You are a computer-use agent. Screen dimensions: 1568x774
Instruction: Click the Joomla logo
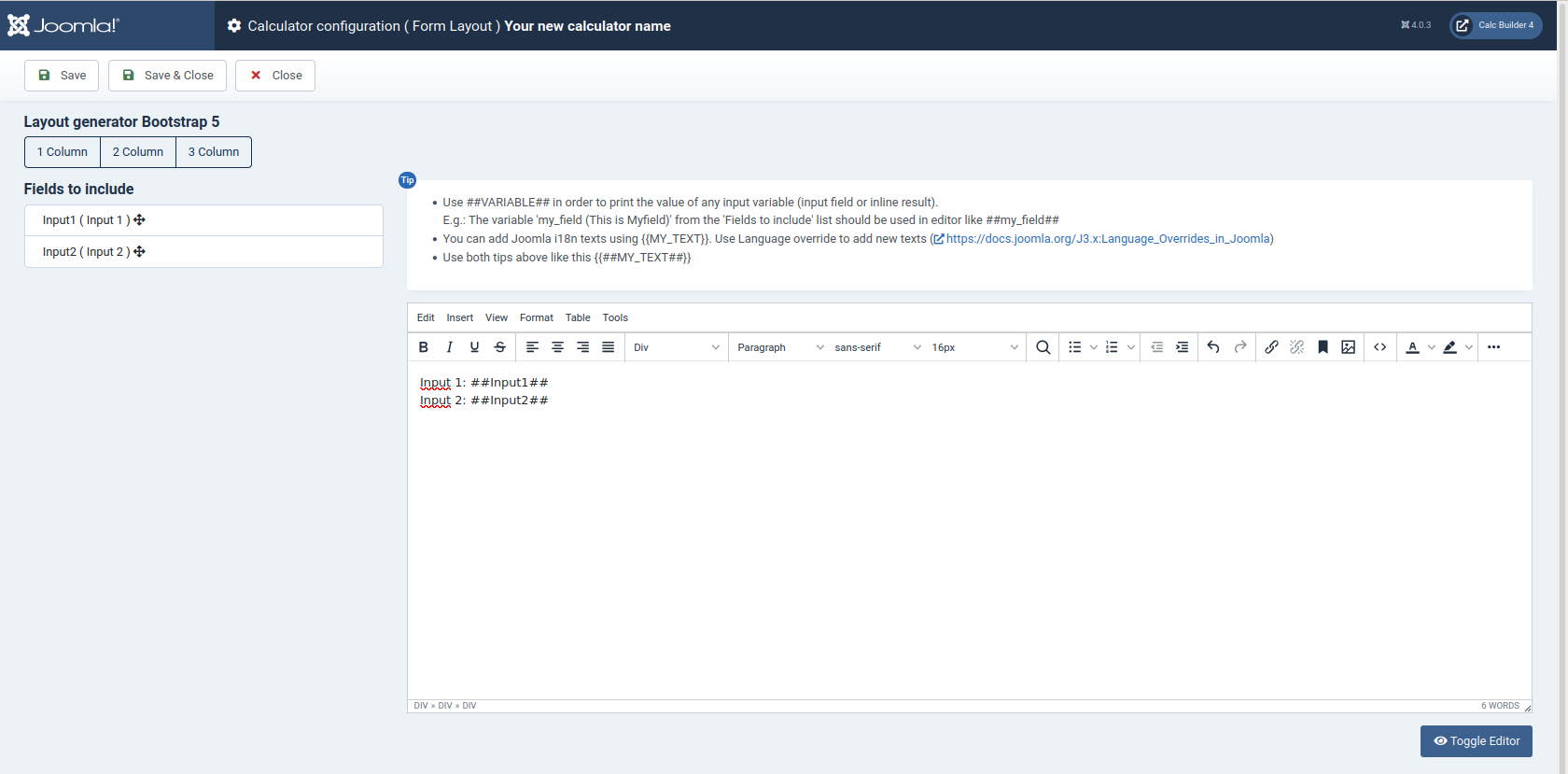(63, 25)
